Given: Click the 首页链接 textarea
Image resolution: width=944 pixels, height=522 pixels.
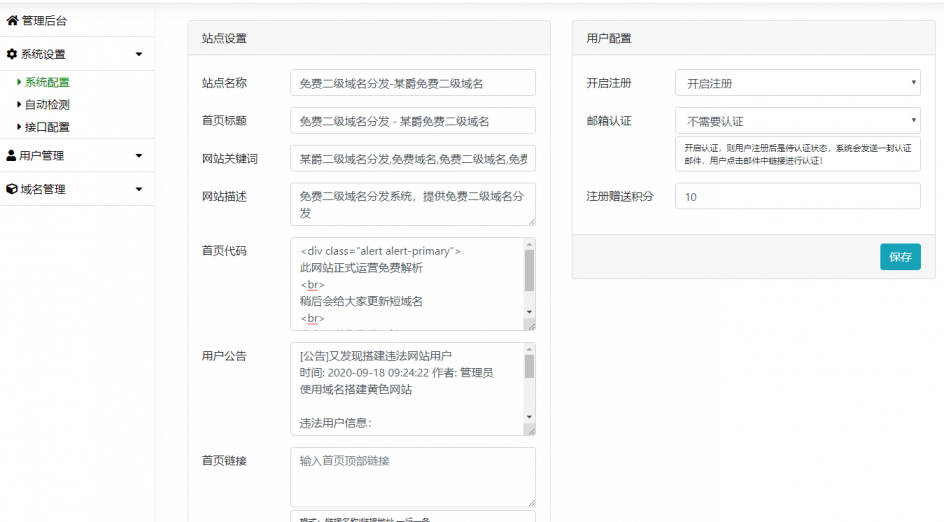Looking at the screenshot, I should pyautogui.click(x=413, y=477).
